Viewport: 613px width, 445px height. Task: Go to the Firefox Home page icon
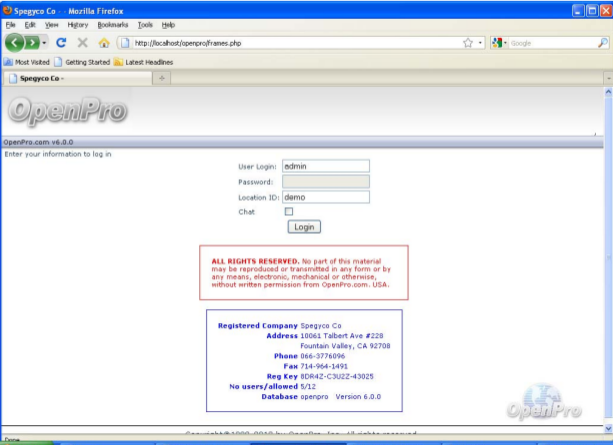pos(103,43)
